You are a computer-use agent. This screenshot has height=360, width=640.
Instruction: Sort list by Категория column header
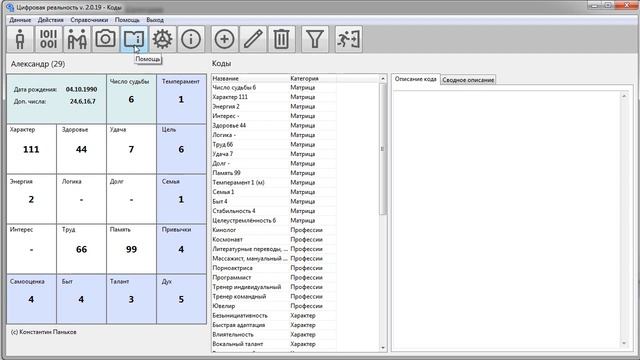click(313, 78)
